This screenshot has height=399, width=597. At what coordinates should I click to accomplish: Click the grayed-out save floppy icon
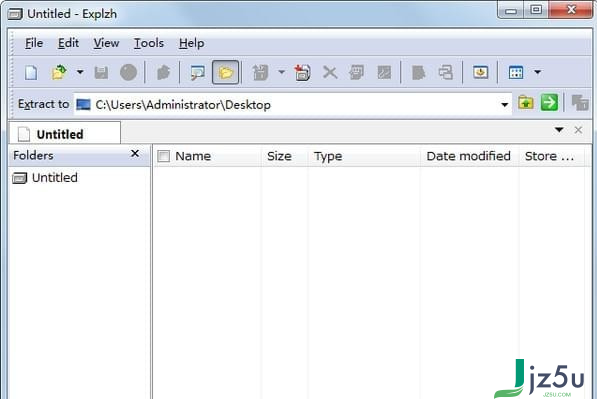101,72
